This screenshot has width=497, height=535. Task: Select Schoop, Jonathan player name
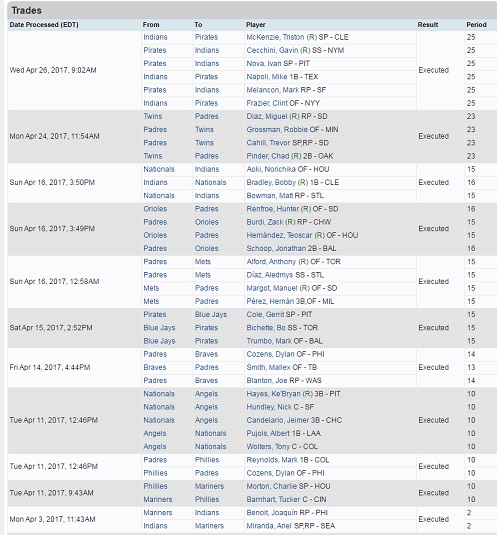(x=276, y=248)
